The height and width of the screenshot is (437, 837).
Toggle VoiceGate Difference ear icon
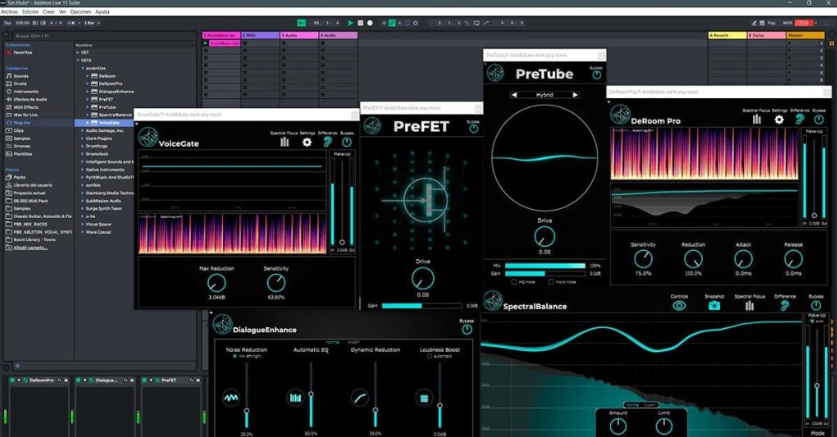pyautogui.click(x=327, y=142)
